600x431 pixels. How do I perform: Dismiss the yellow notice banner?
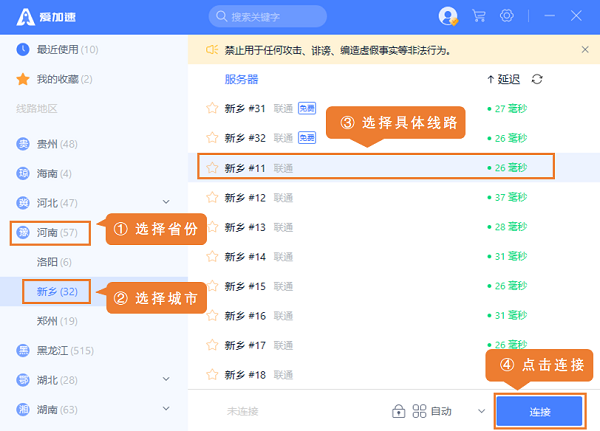[585, 49]
